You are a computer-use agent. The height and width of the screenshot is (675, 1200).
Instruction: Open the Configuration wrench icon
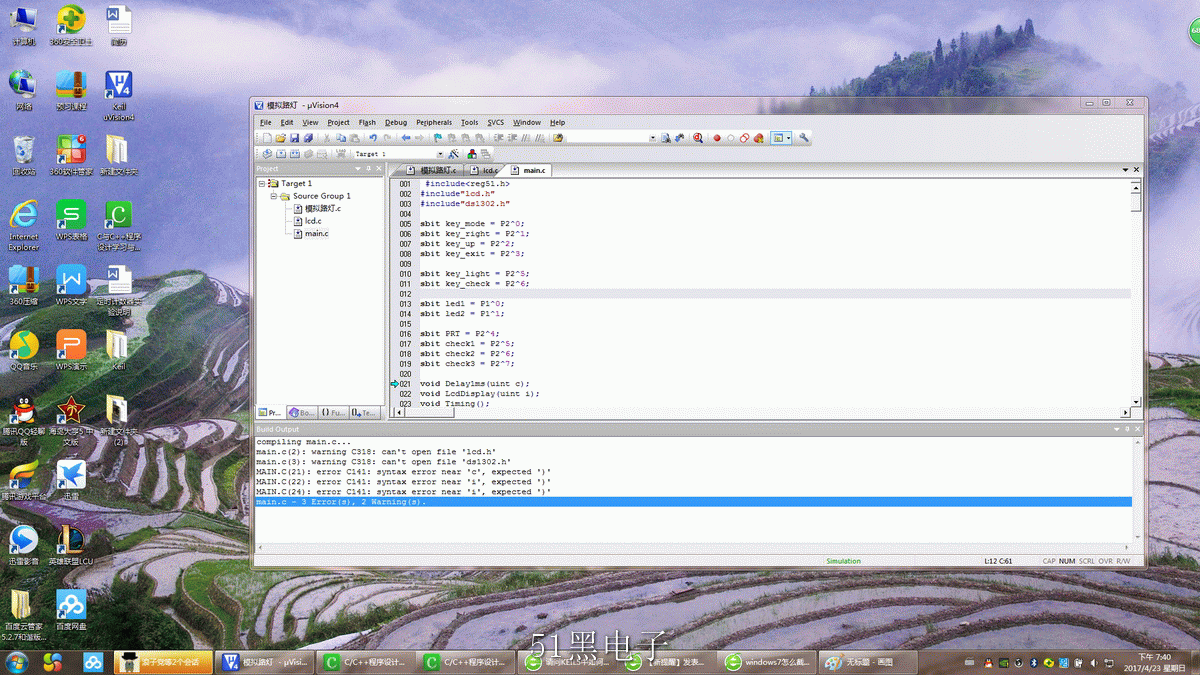(803, 138)
